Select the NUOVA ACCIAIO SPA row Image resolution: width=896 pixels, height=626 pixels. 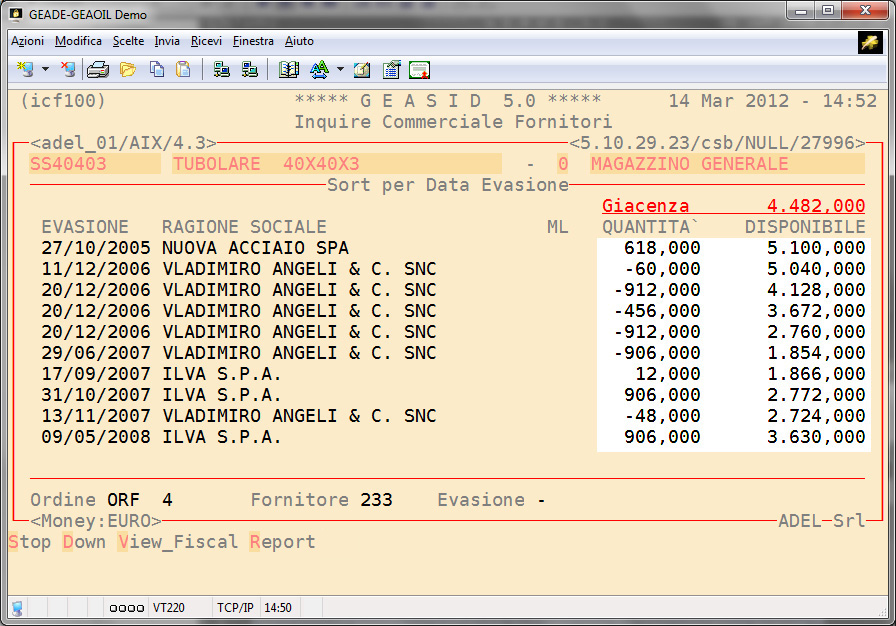click(x=255, y=248)
